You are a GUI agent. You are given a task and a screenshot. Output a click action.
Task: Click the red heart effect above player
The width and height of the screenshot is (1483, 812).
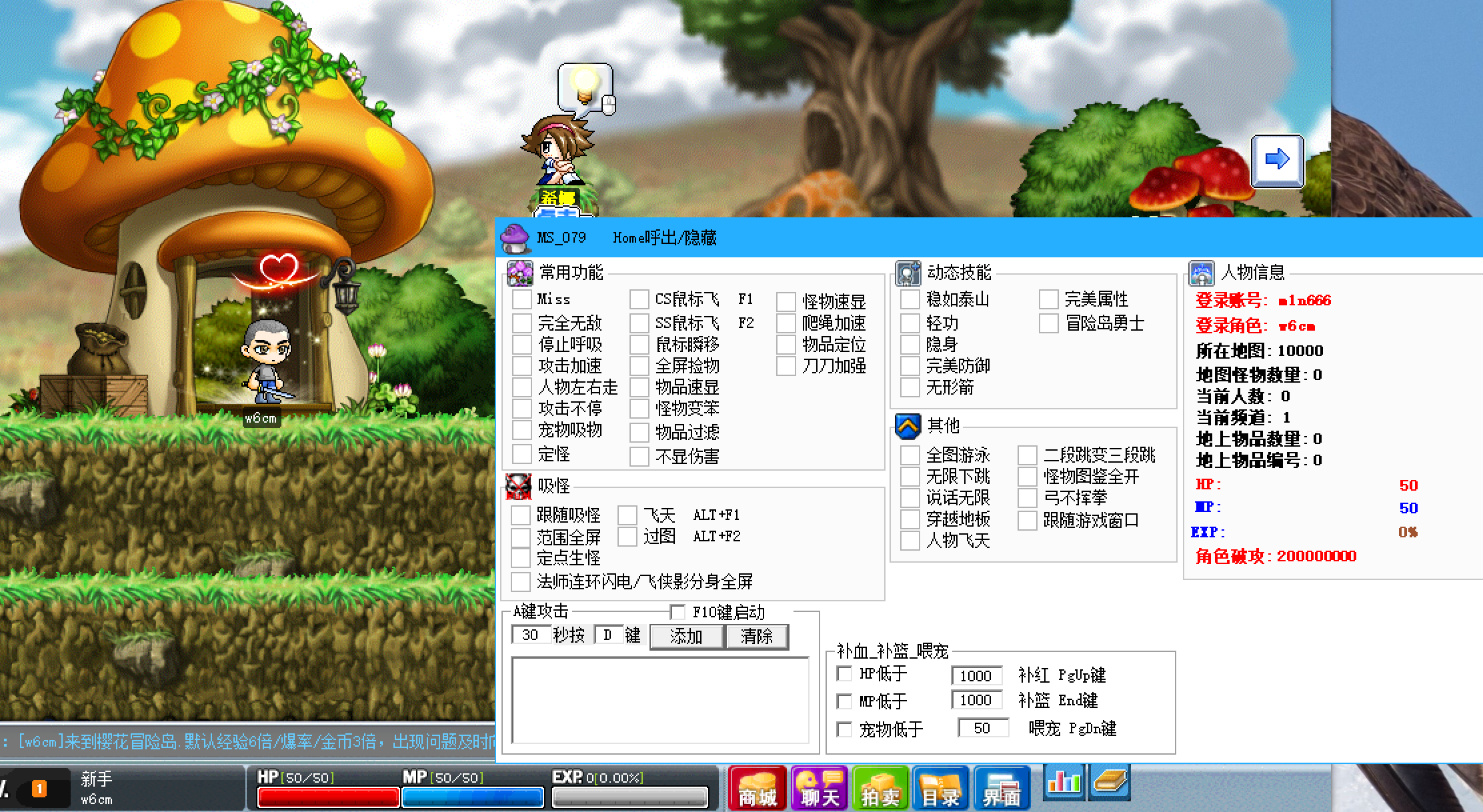coord(279,273)
